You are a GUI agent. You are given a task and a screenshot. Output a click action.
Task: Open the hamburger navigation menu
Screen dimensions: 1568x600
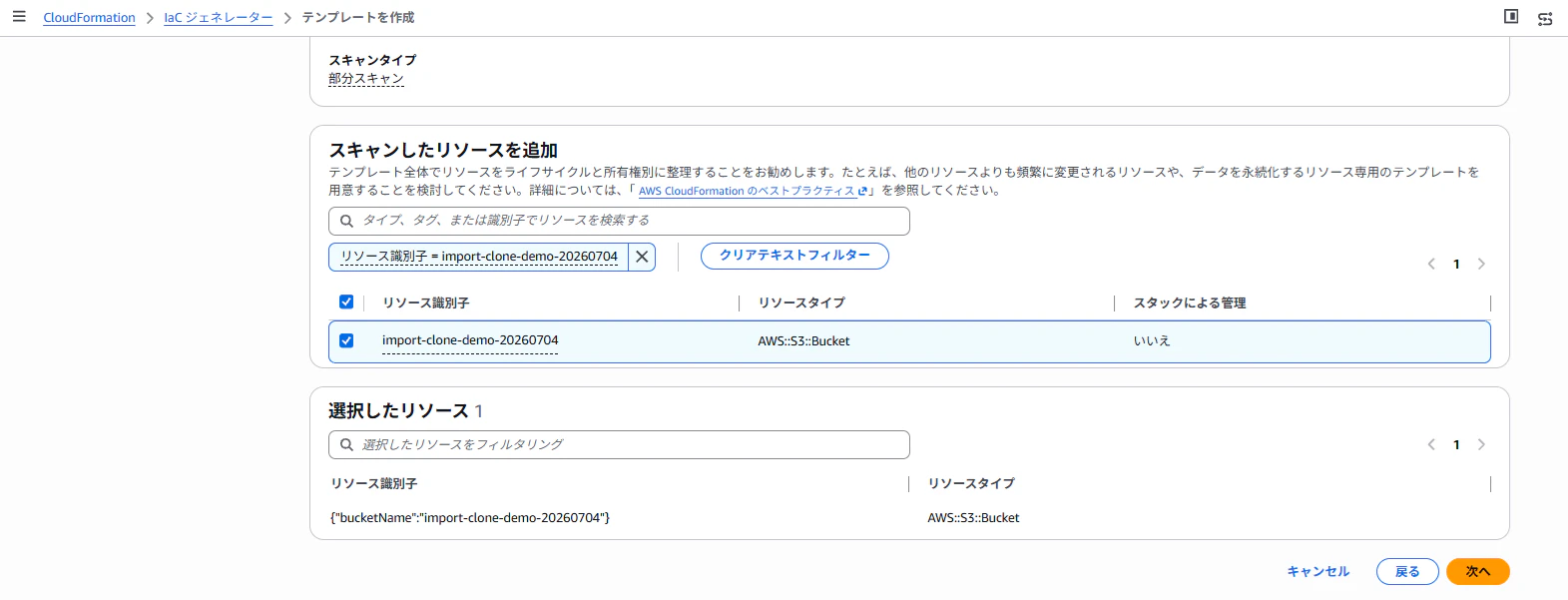19,17
